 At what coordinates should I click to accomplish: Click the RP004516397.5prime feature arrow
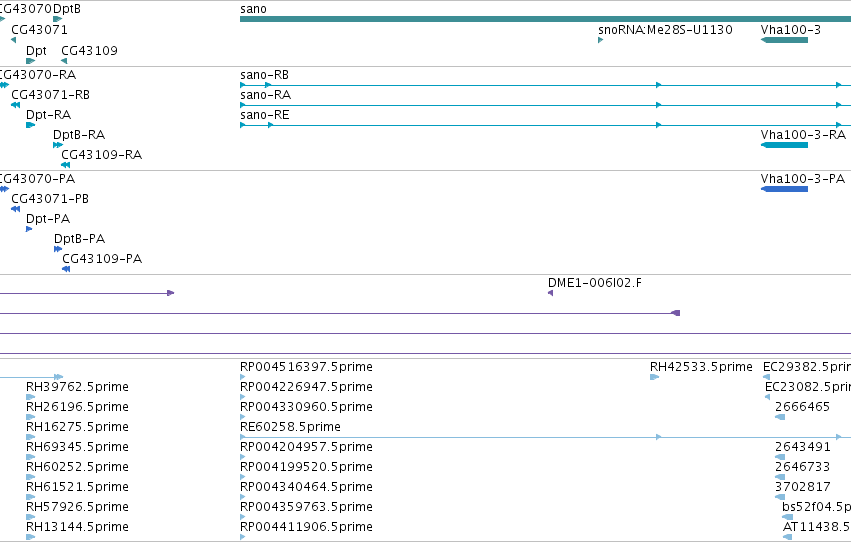pos(243,377)
